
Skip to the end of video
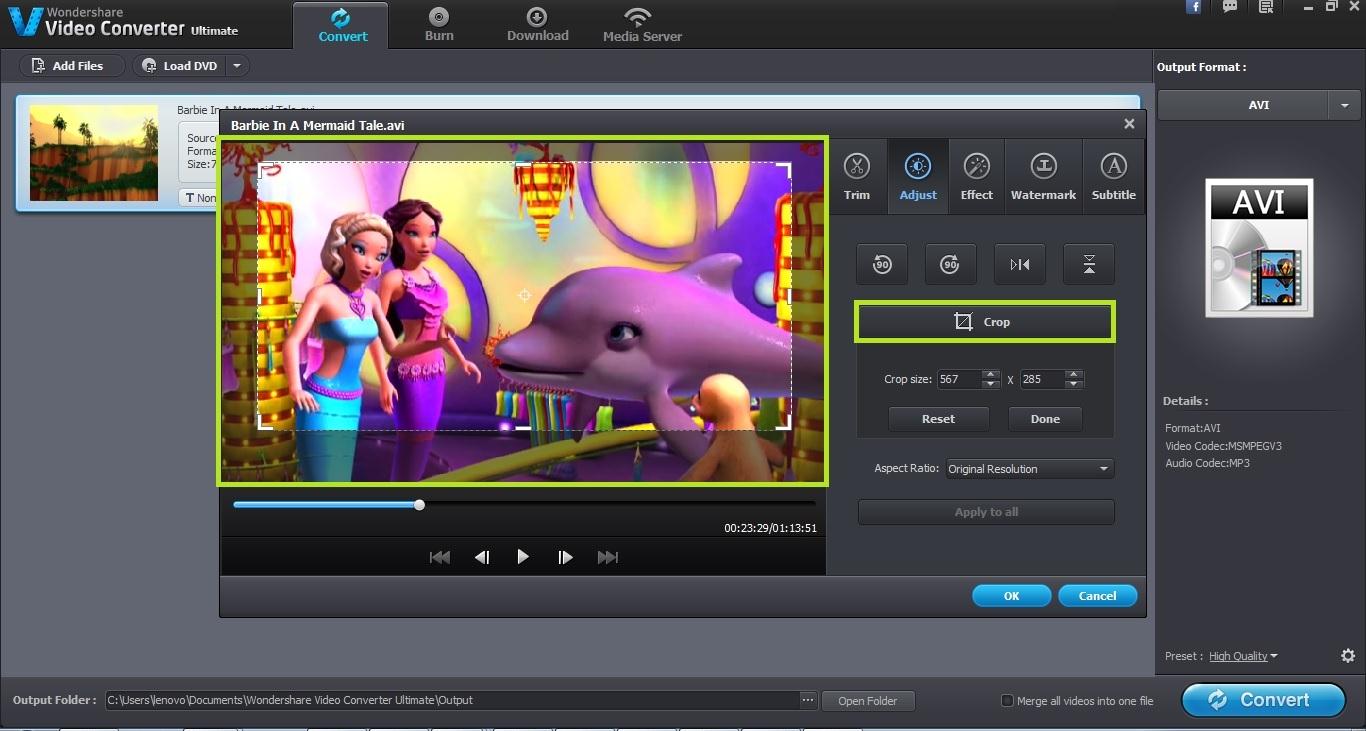[607, 557]
